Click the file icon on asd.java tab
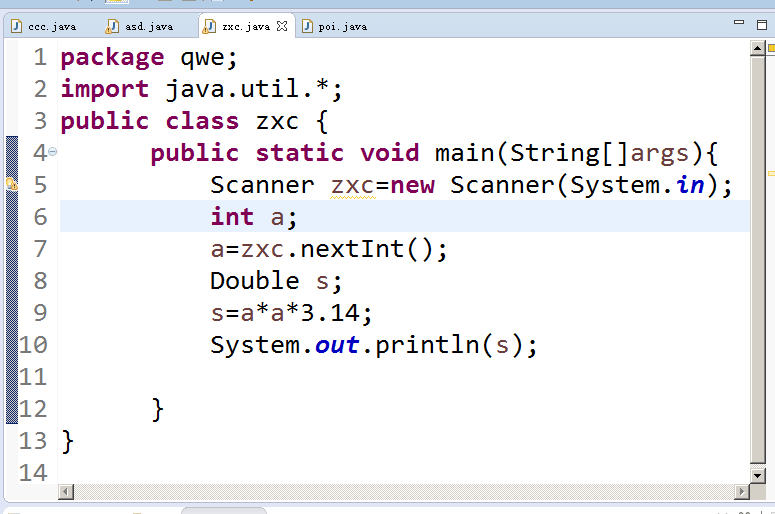This screenshot has width=775, height=514. coord(112,26)
